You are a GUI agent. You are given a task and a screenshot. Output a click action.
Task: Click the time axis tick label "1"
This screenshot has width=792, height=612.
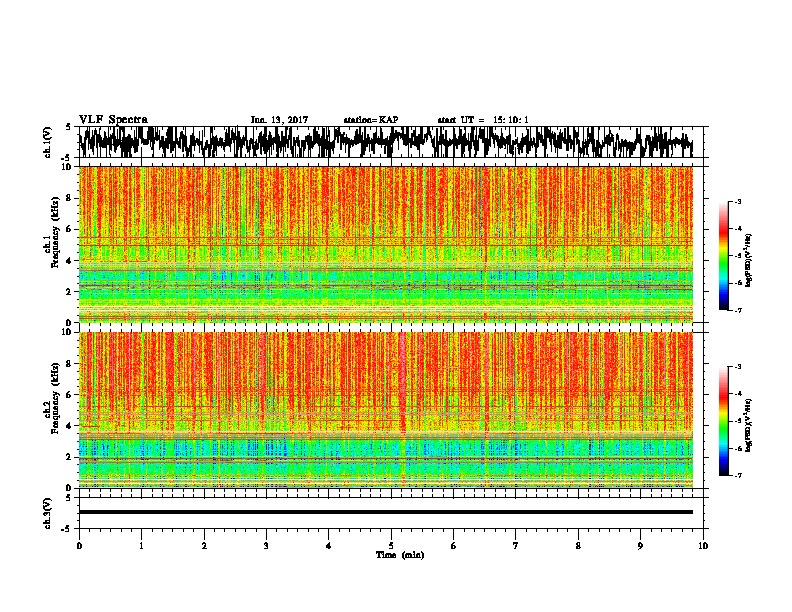click(x=141, y=546)
